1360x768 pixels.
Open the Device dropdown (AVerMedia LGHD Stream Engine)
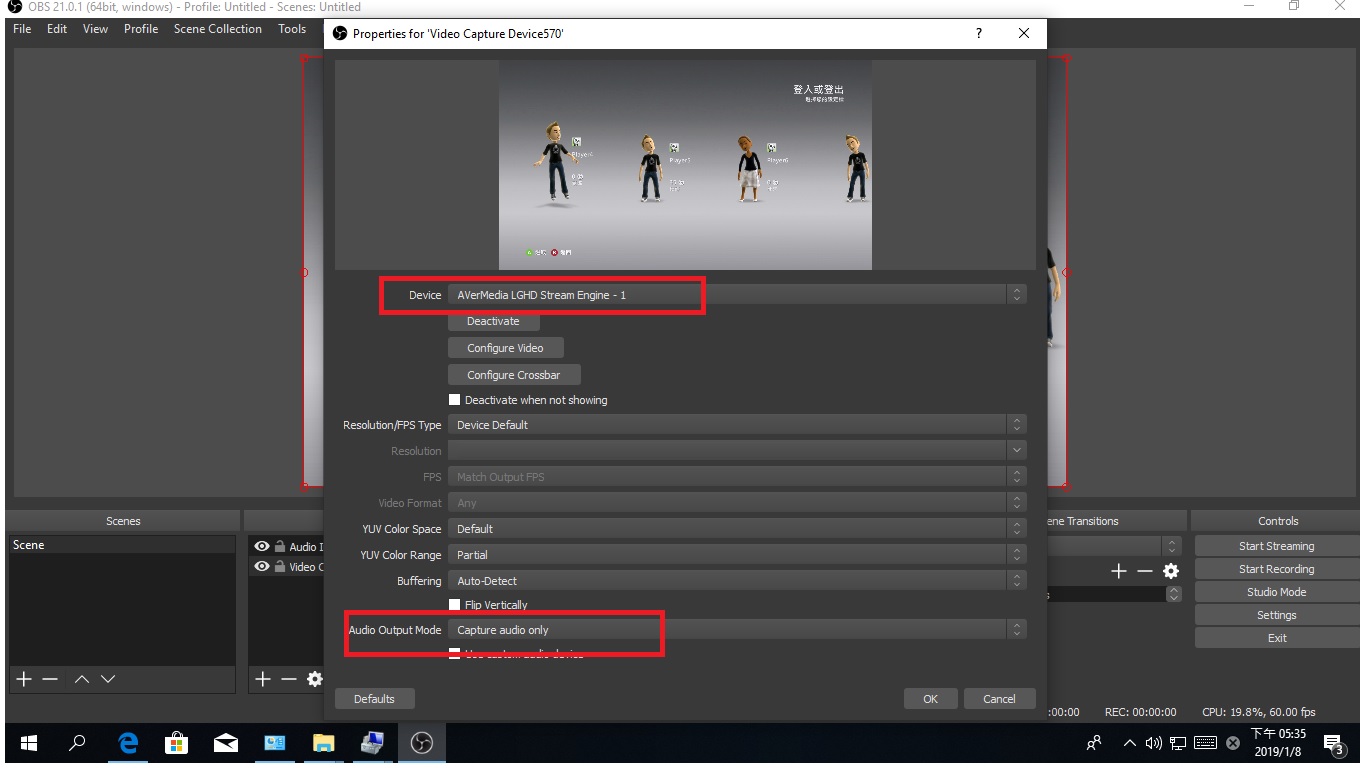pos(737,295)
